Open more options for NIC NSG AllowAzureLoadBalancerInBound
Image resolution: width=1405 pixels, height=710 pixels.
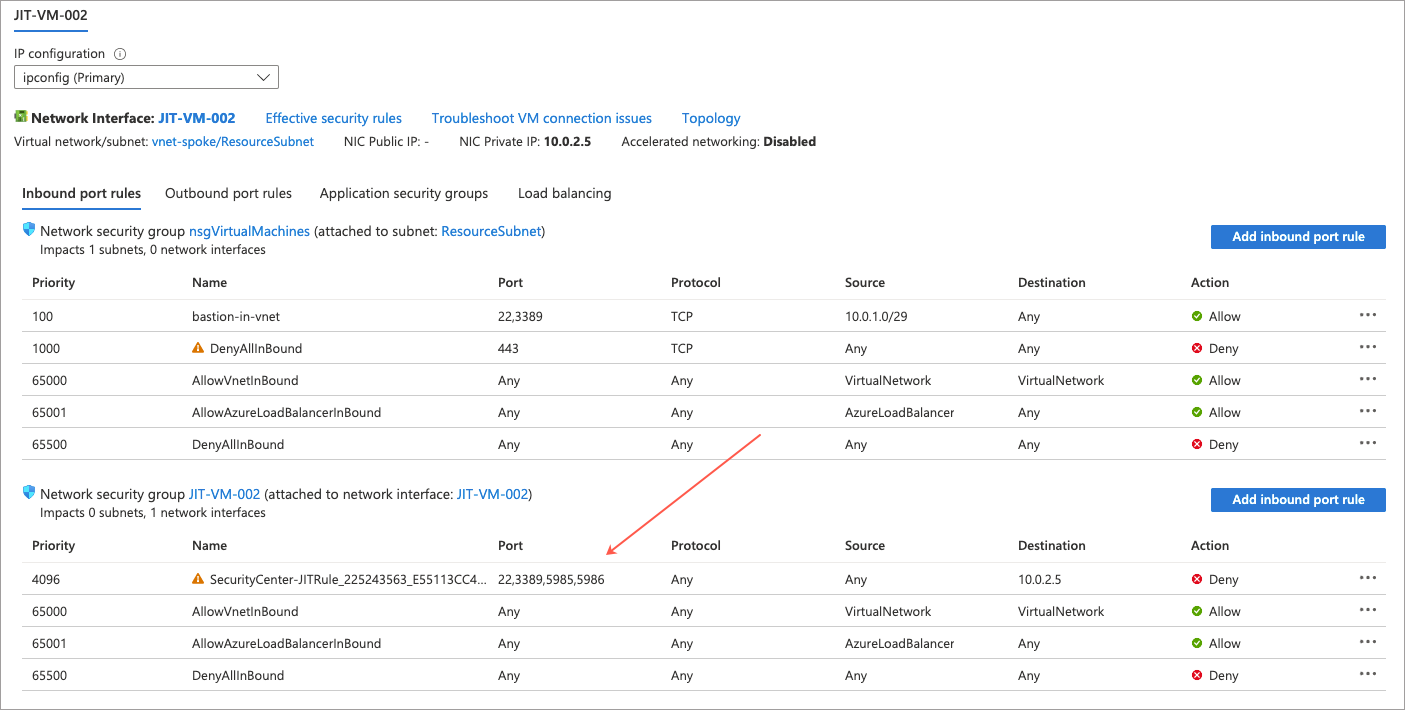1368,642
